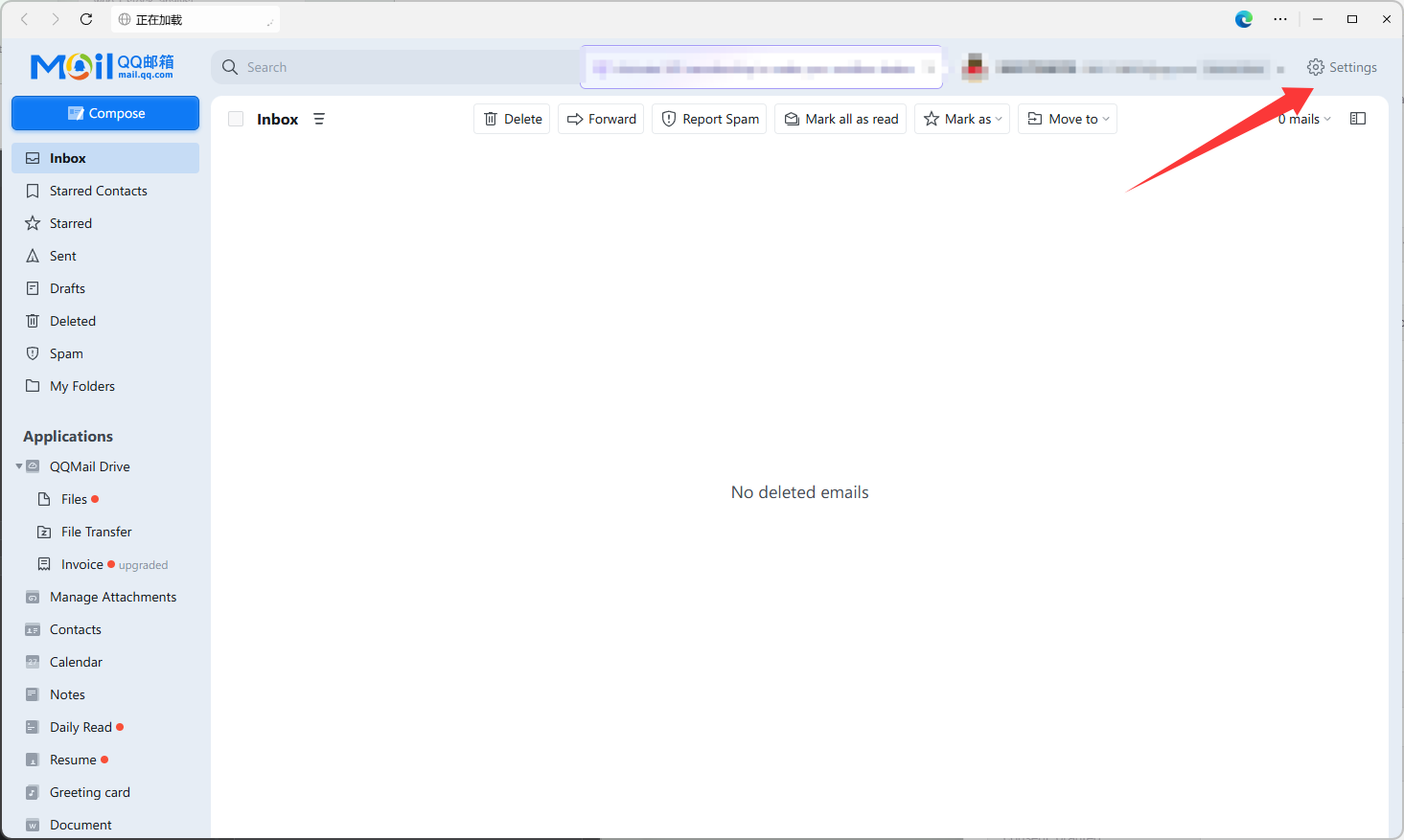Click the browser forward arrow
The height and width of the screenshot is (840, 1404).
pos(56,19)
